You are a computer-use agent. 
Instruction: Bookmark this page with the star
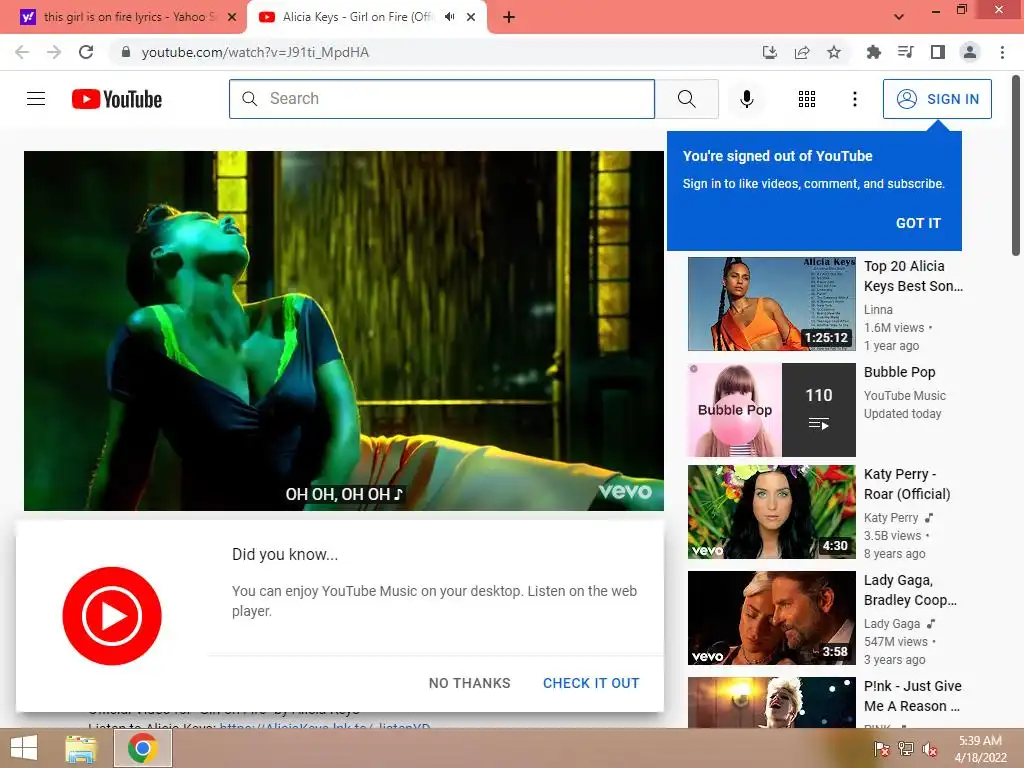click(x=834, y=52)
